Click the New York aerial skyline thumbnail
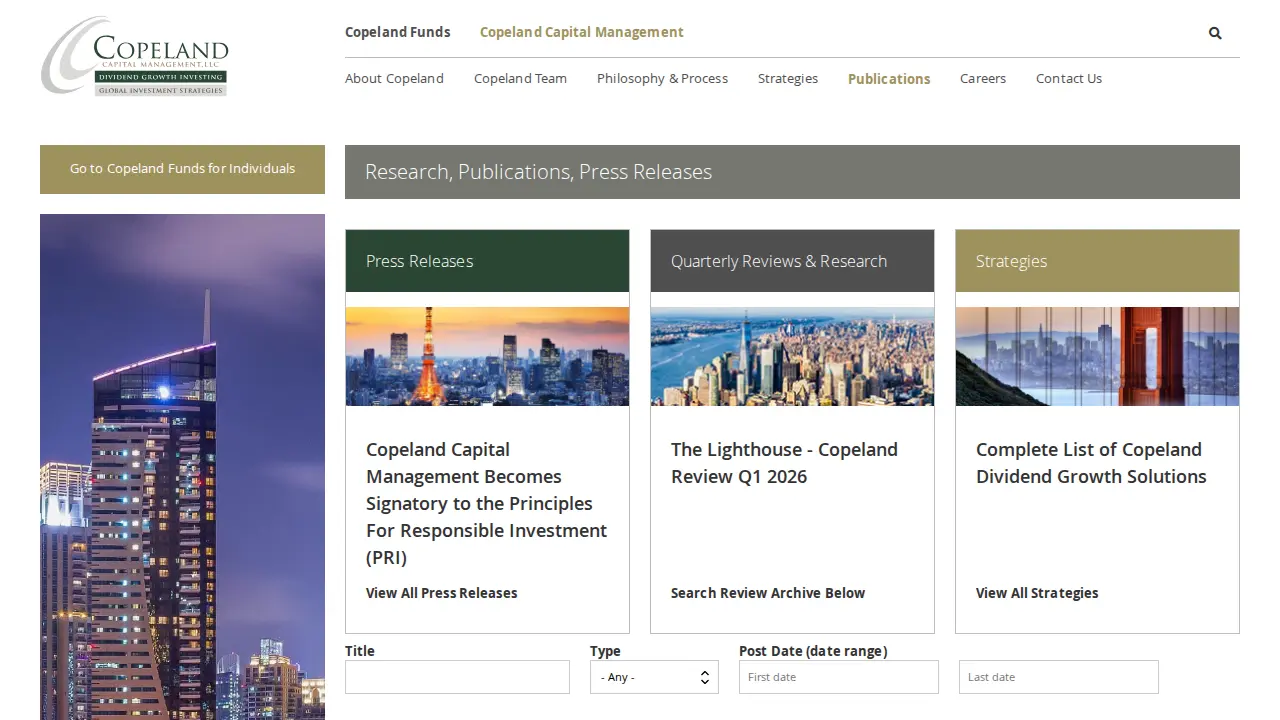 pos(792,356)
